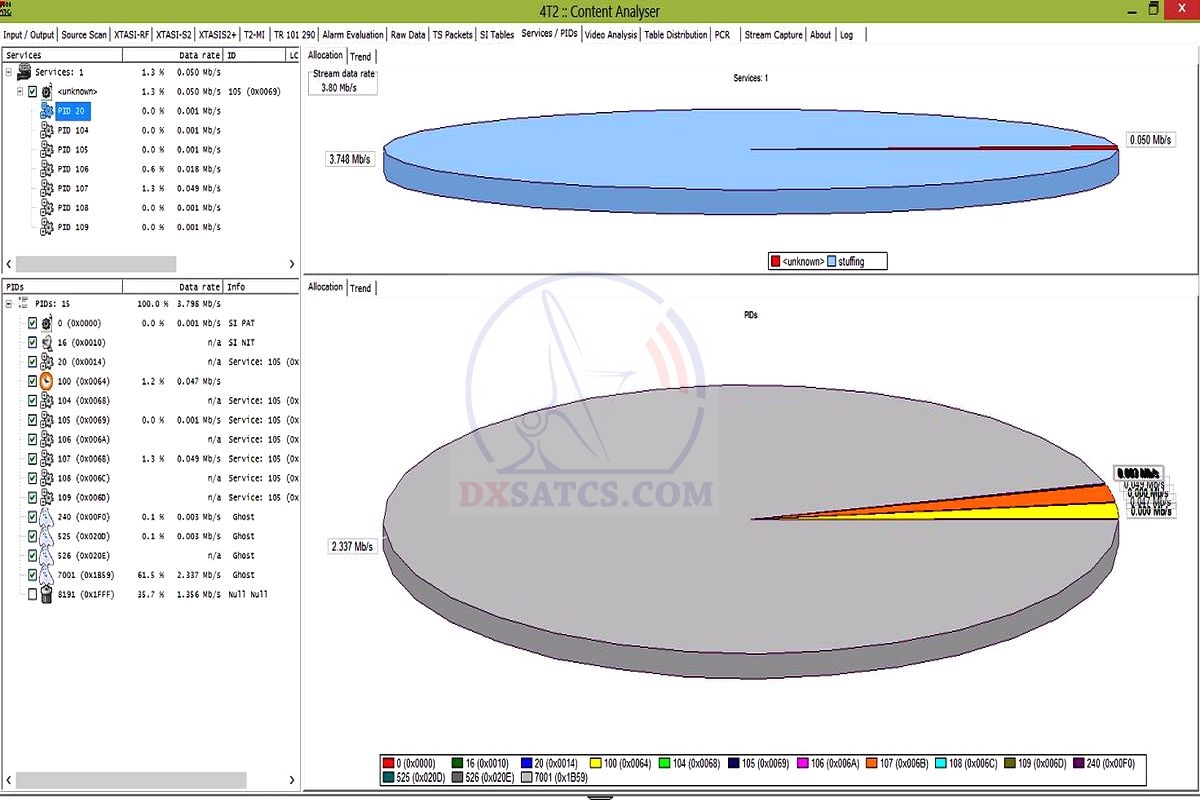Collapse the PIDs: 15 tree node
The image size is (1200, 800).
tap(9, 303)
